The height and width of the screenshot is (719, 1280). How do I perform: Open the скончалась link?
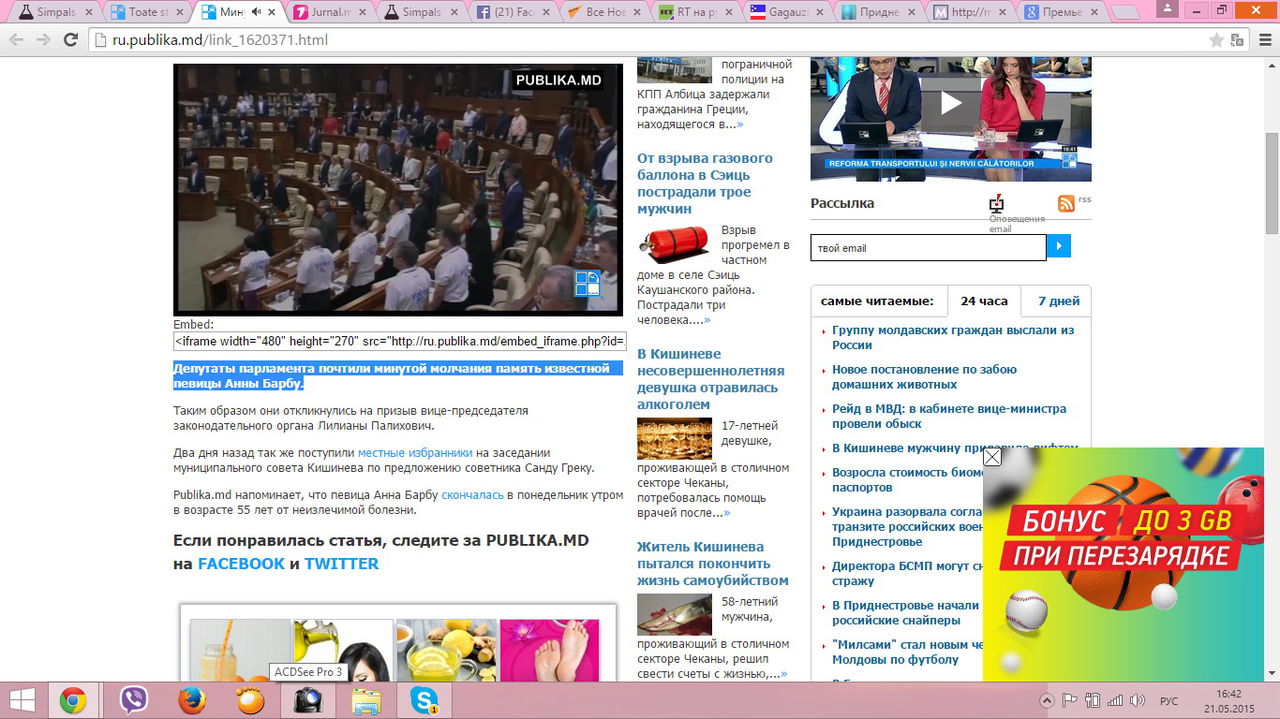(x=473, y=495)
